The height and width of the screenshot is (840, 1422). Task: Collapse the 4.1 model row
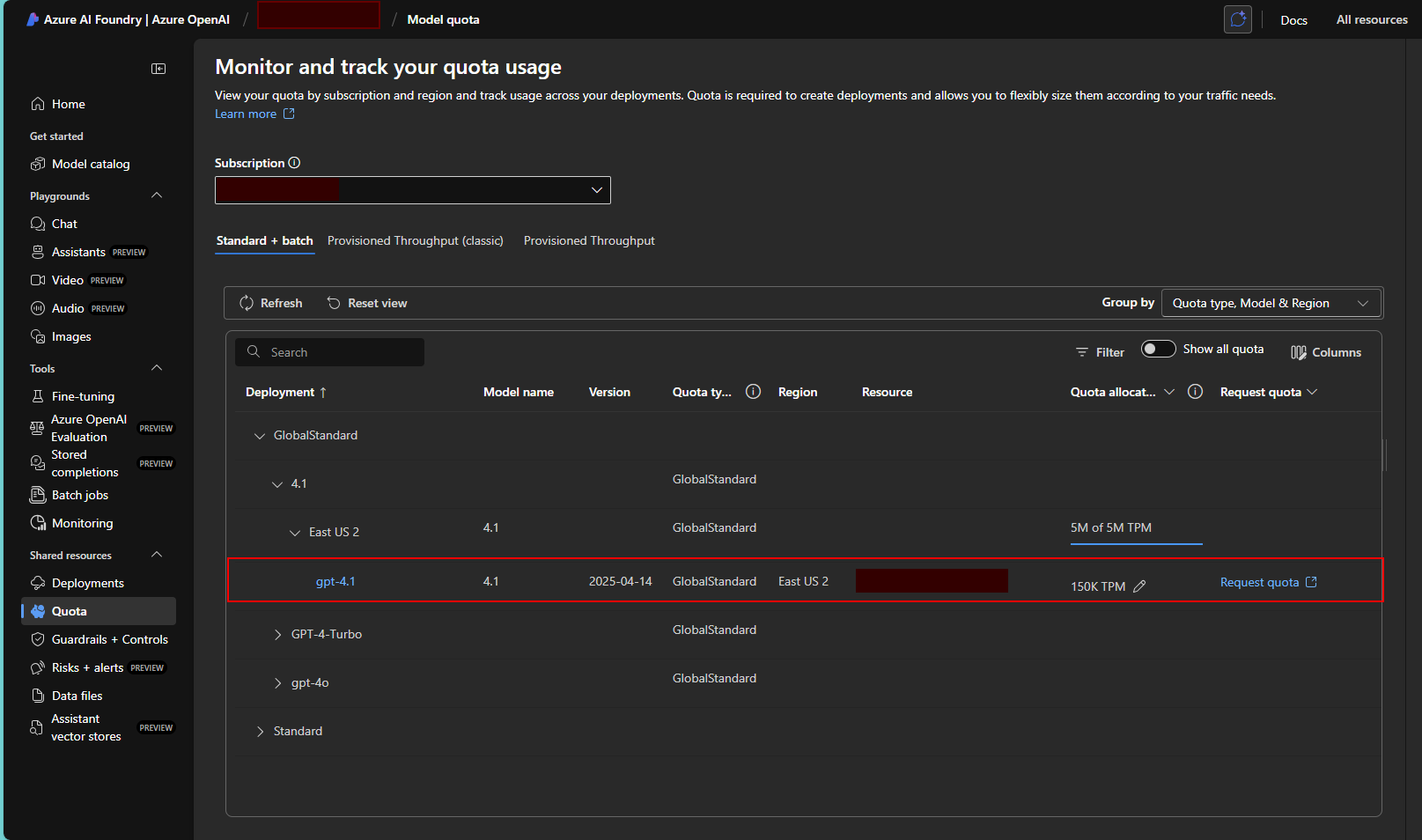(277, 484)
